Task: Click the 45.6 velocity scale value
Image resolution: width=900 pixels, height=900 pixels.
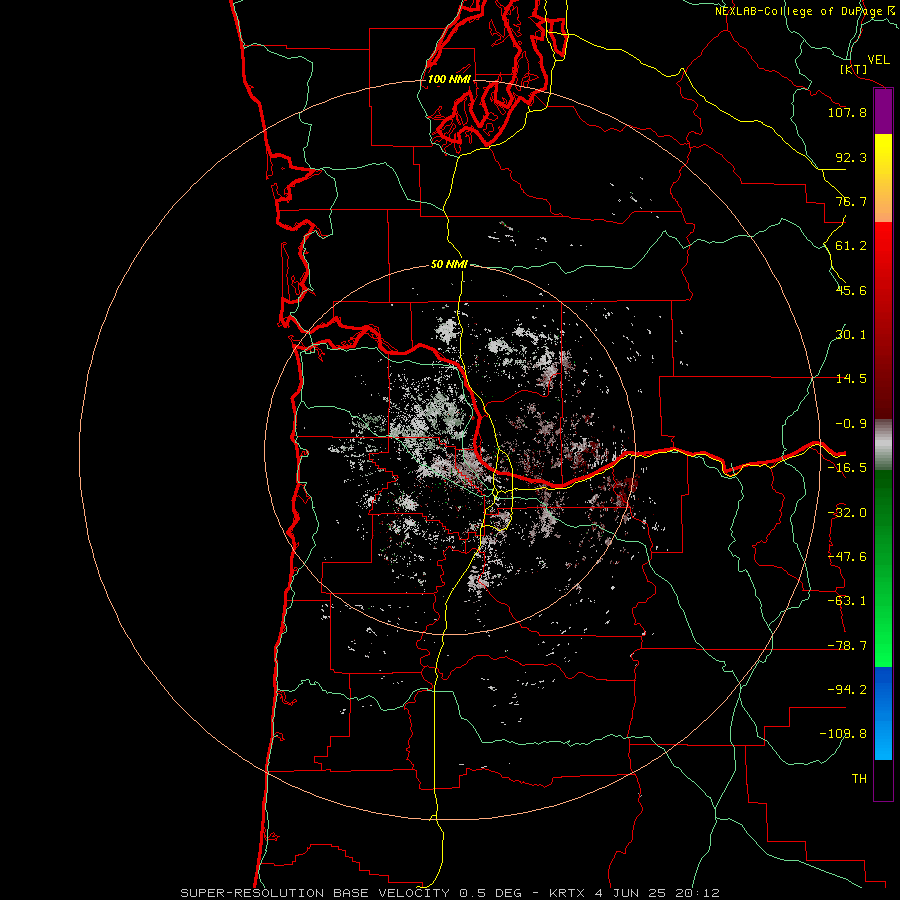Action: [851, 290]
